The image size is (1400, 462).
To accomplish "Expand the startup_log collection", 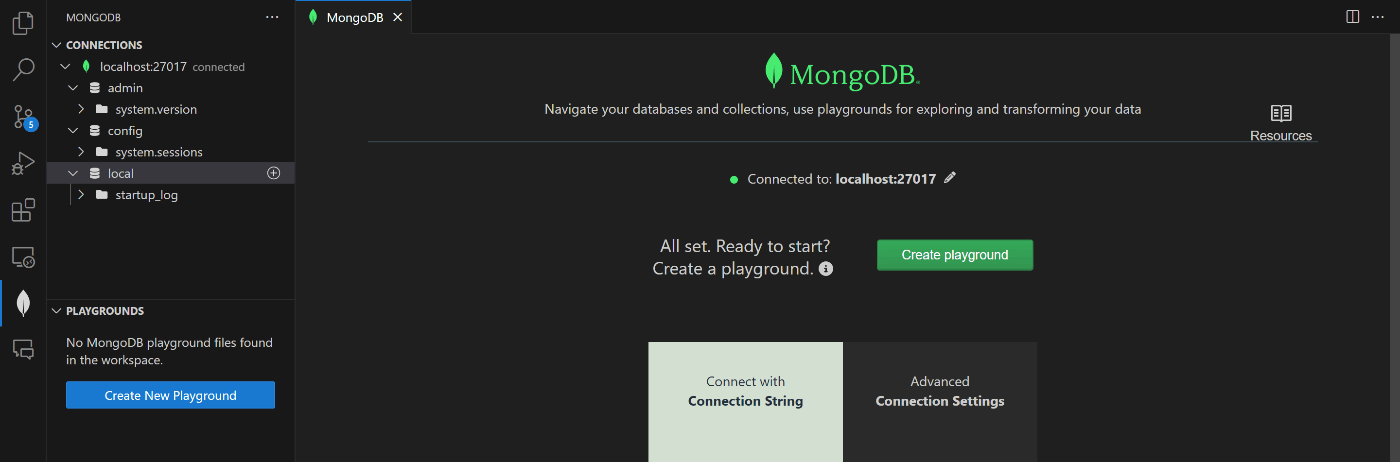I will pos(81,195).
